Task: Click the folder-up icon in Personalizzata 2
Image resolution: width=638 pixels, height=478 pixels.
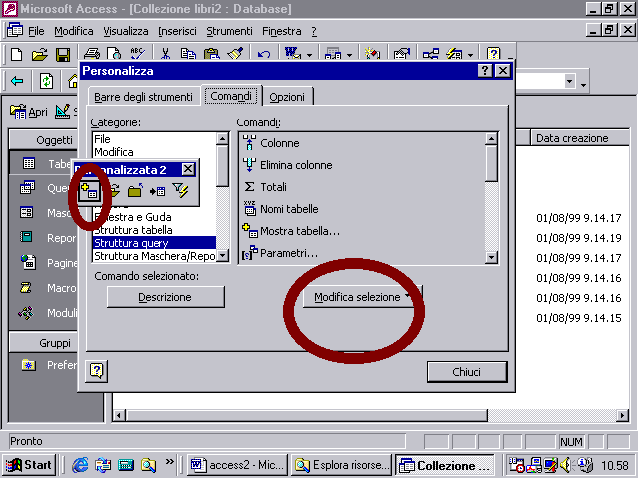Action: click(135, 190)
